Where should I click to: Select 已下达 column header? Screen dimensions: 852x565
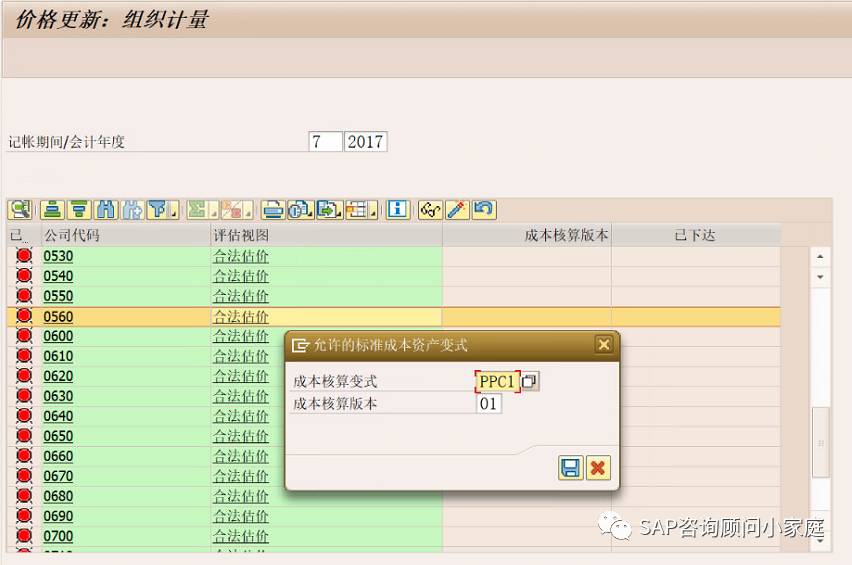click(x=696, y=235)
